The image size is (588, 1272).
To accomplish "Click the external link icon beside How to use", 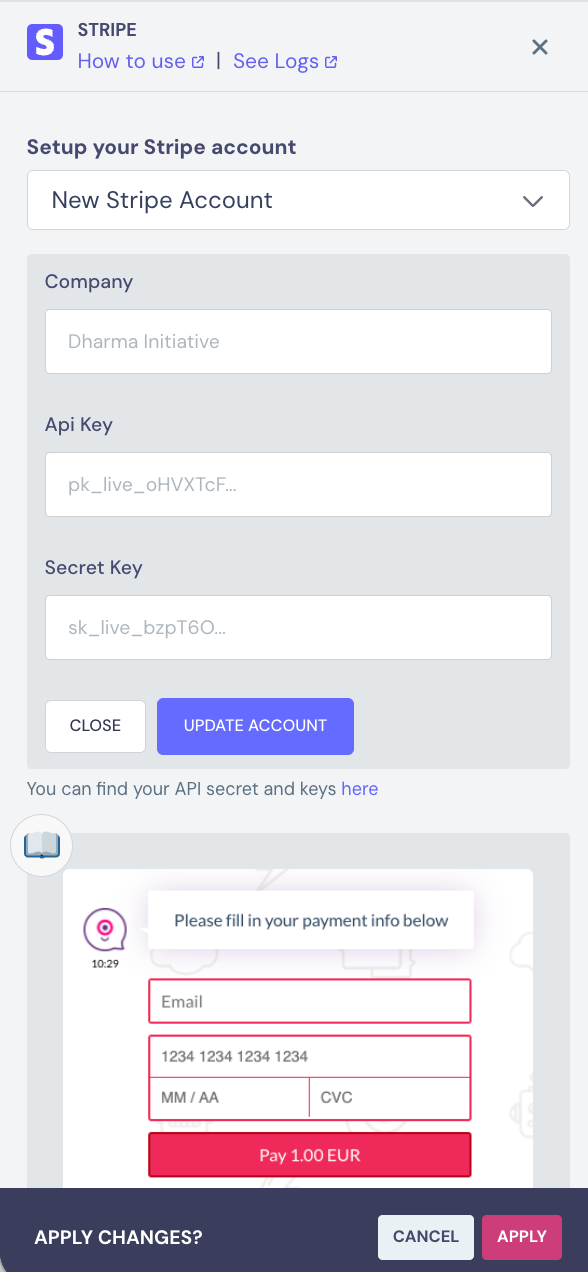I will click(198, 62).
